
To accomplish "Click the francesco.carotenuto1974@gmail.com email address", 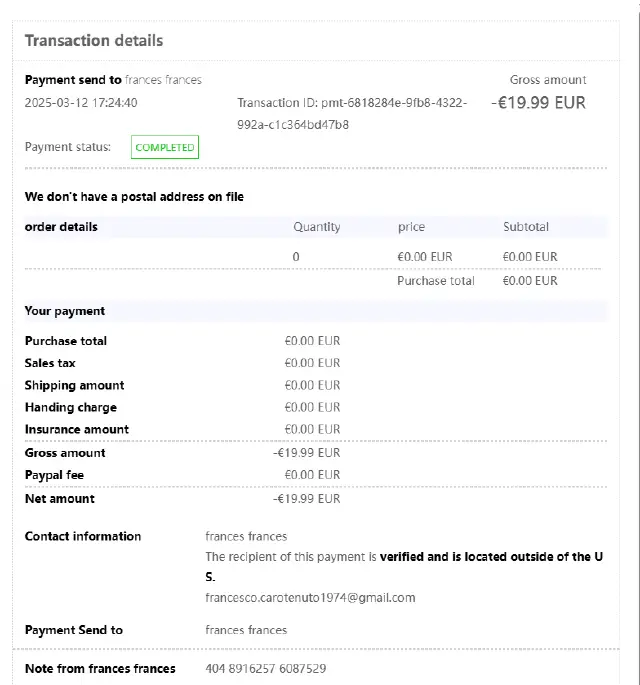I will click(x=310, y=598).
